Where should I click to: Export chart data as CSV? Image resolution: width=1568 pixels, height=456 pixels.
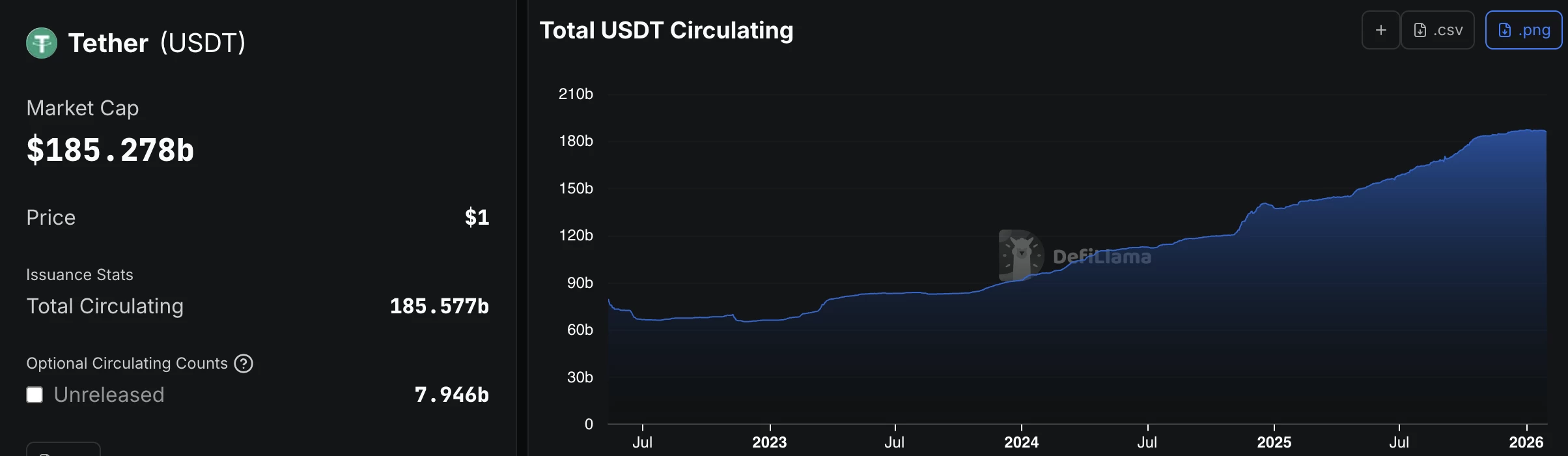click(1438, 29)
